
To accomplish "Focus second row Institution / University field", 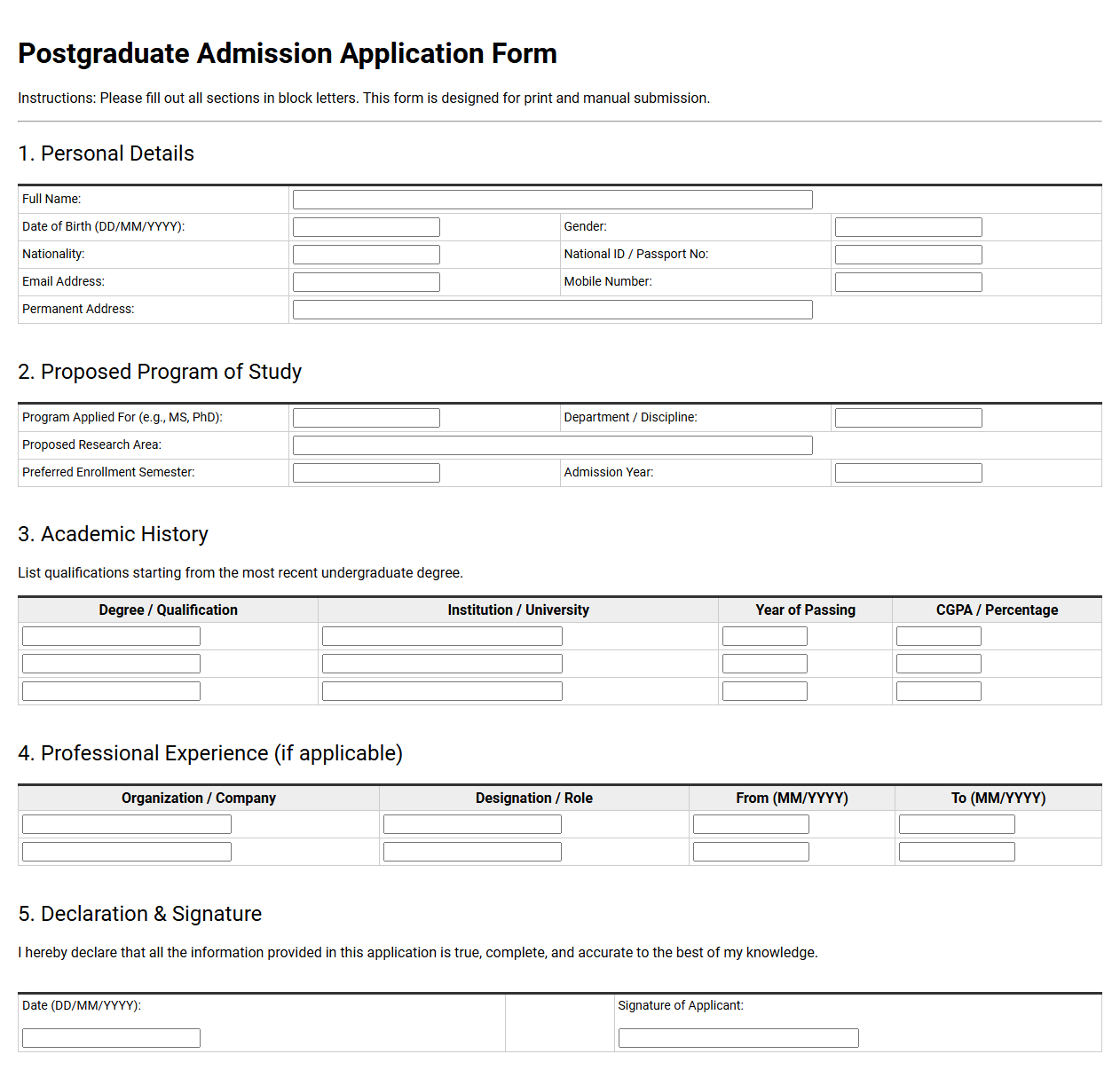I will [x=442, y=664].
